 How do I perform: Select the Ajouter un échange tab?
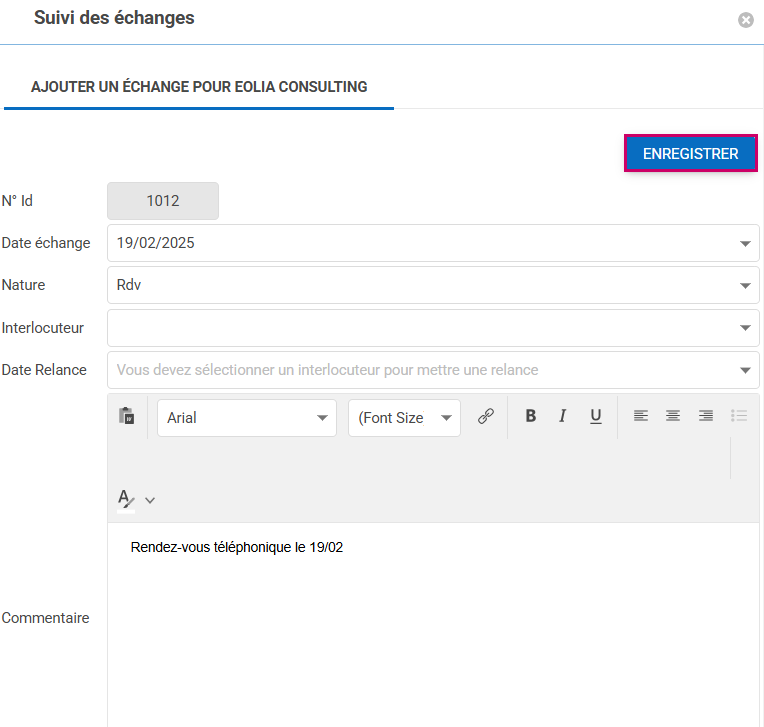click(199, 87)
